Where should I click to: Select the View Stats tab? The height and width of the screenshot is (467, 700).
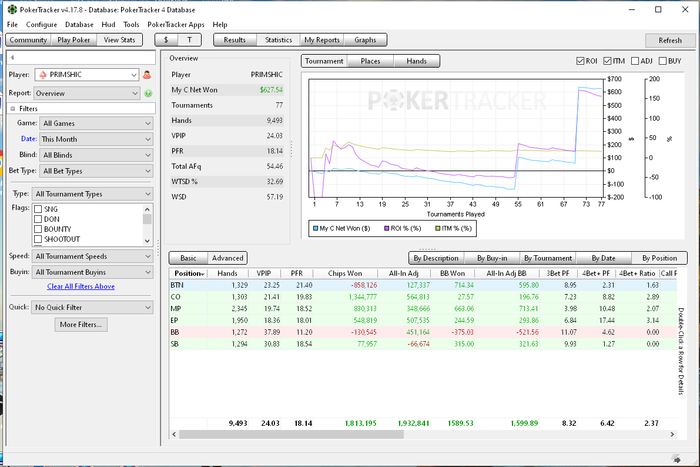(x=119, y=40)
